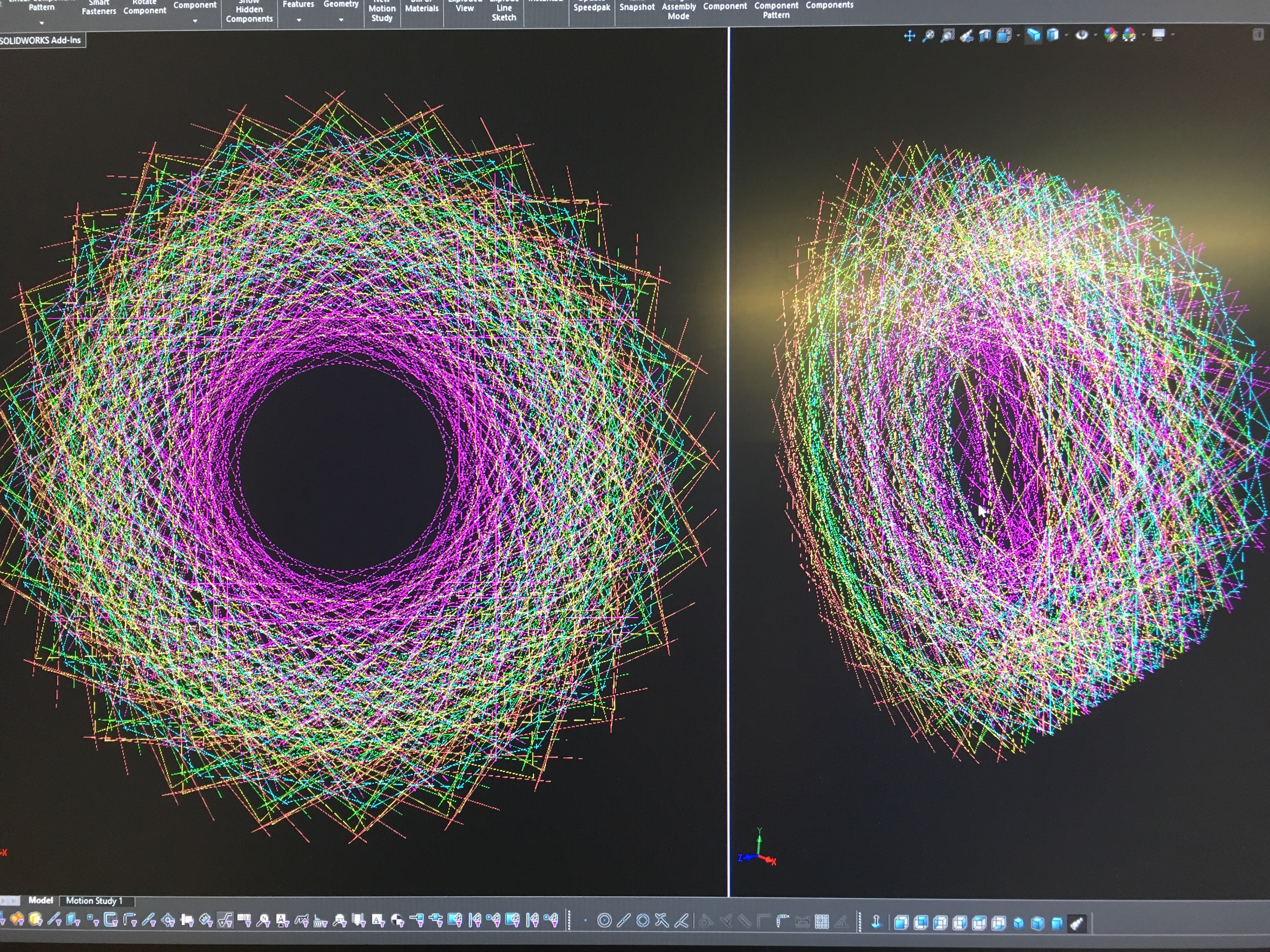Click quadrant points circle snap icon

coord(643,921)
